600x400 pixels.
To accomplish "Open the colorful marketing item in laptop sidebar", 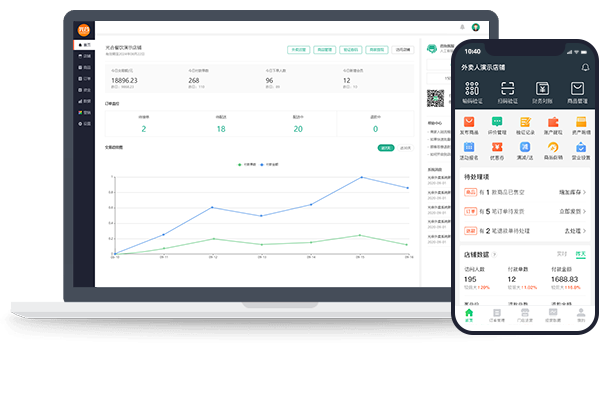I will (84, 113).
